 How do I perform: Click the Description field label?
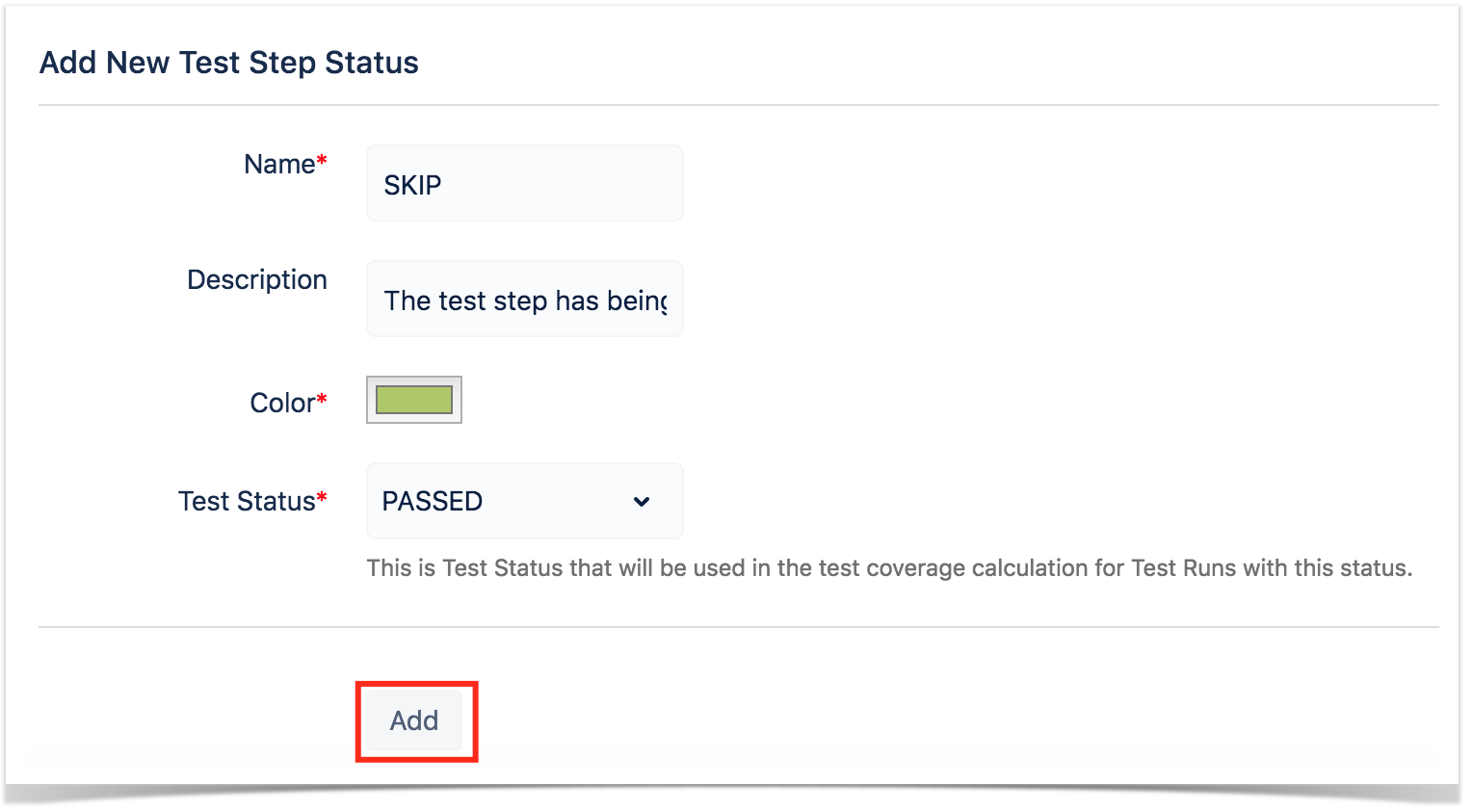257,279
